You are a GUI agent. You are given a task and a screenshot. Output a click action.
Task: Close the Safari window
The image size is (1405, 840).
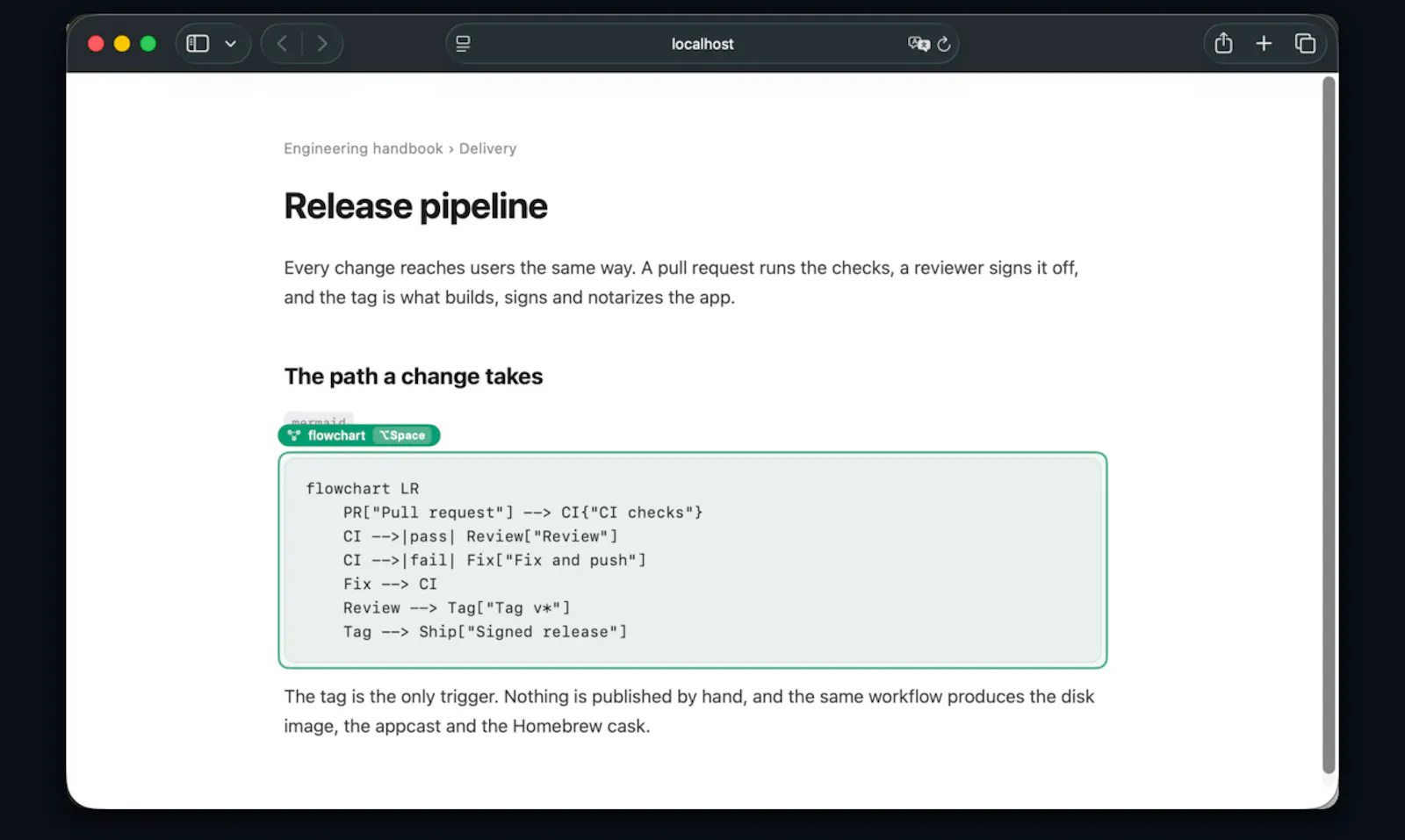click(x=97, y=44)
